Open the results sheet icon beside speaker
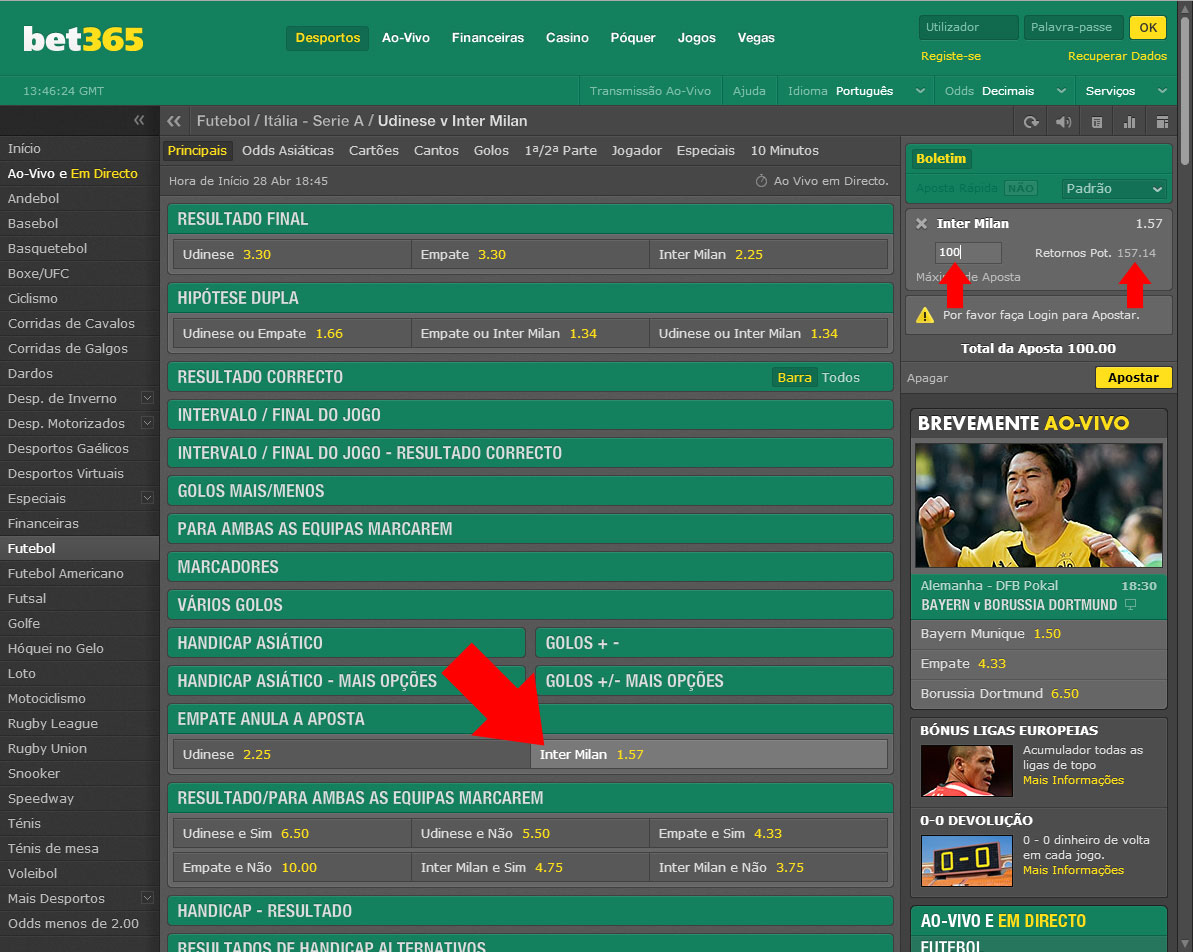 click(x=1097, y=122)
